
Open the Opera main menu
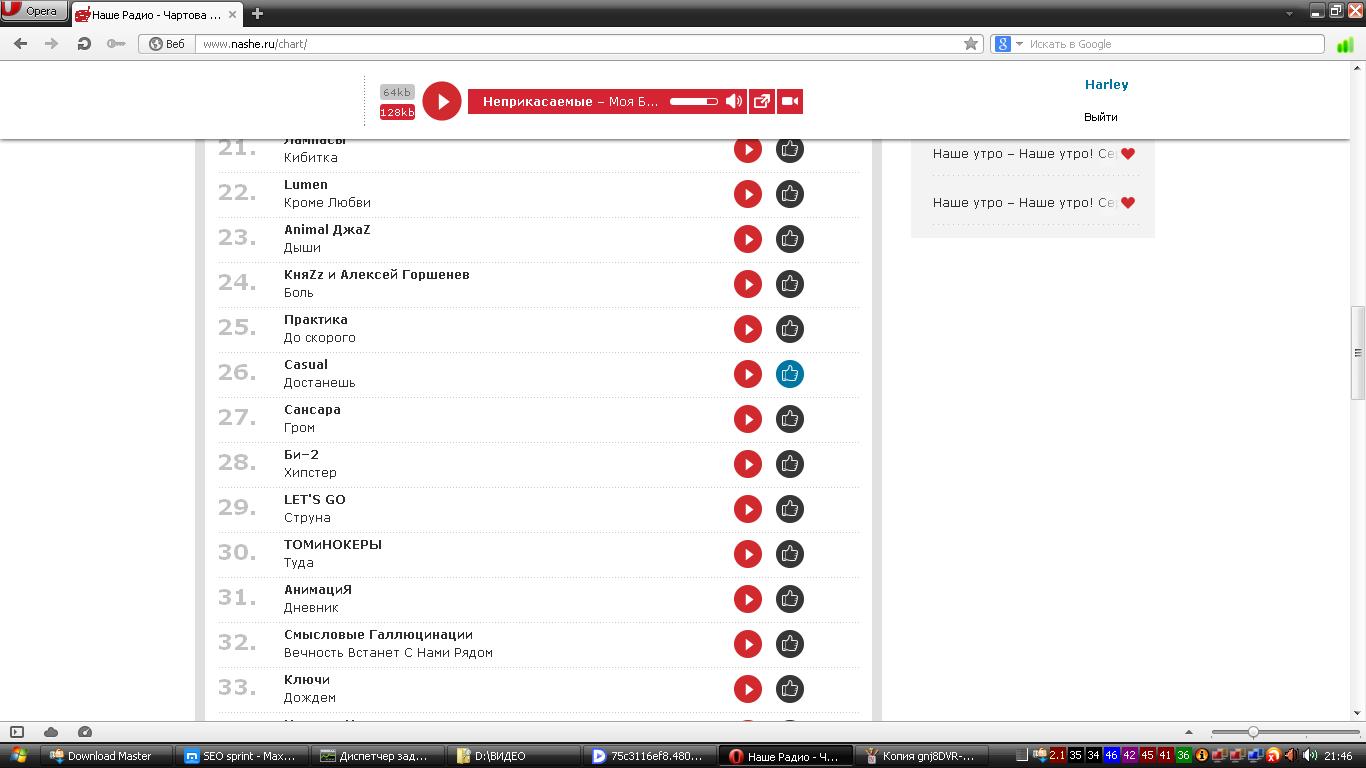point(34,11)
